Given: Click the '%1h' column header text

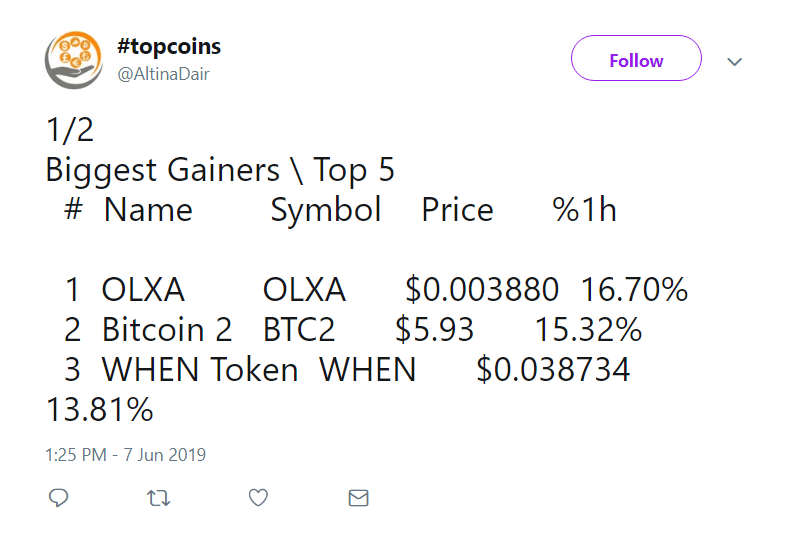Looking at the screenshot, I should [x=585, y=210].
